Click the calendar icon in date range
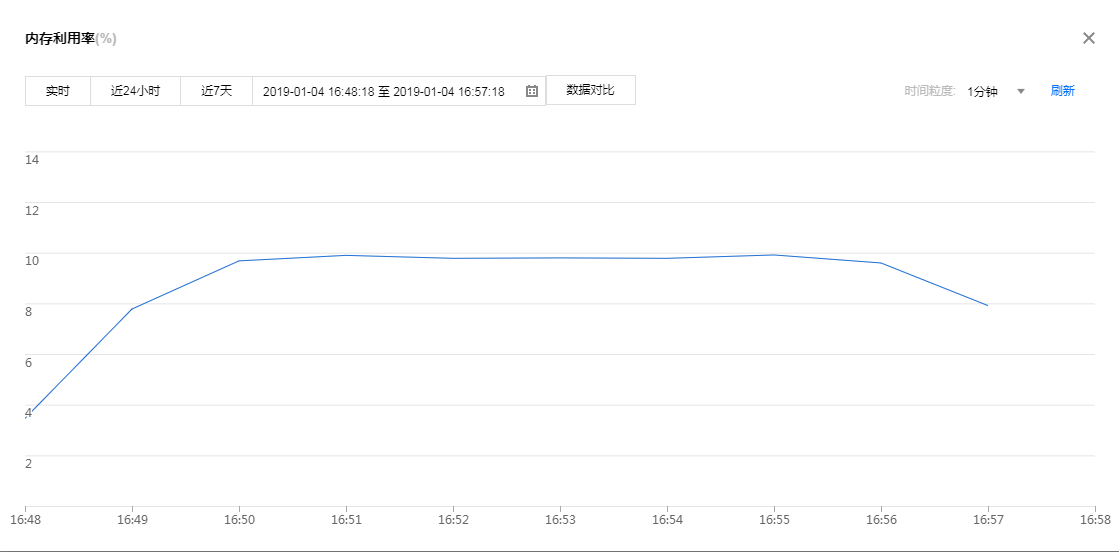 [532, 91]
